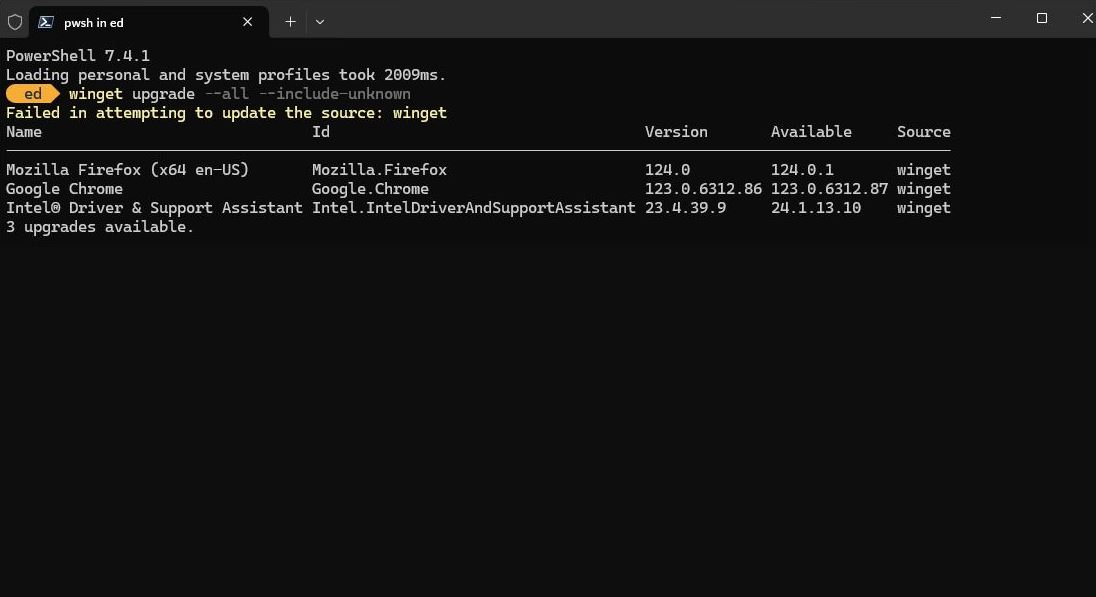Image resolution: width=1096 pixels, height=597 pixels.
Task: Click the Firefox available version 124.0.1
Action: click(800, 169)
